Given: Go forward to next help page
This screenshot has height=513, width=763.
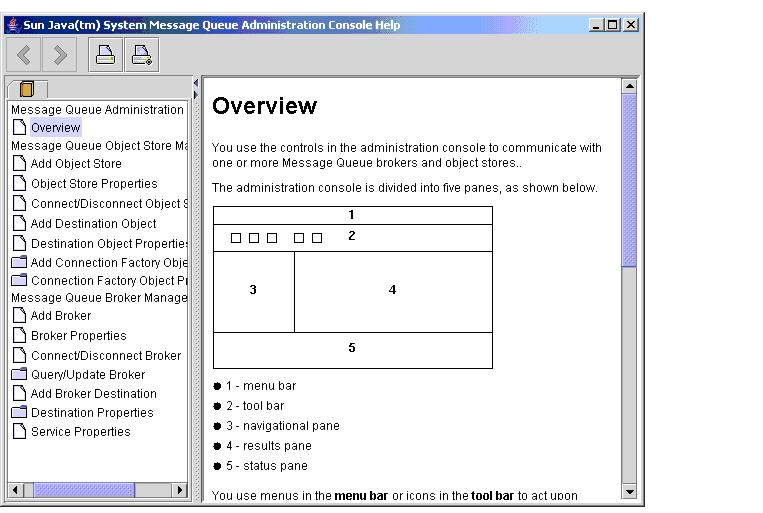Looking at the screenshot, I should tap(59, 55).
